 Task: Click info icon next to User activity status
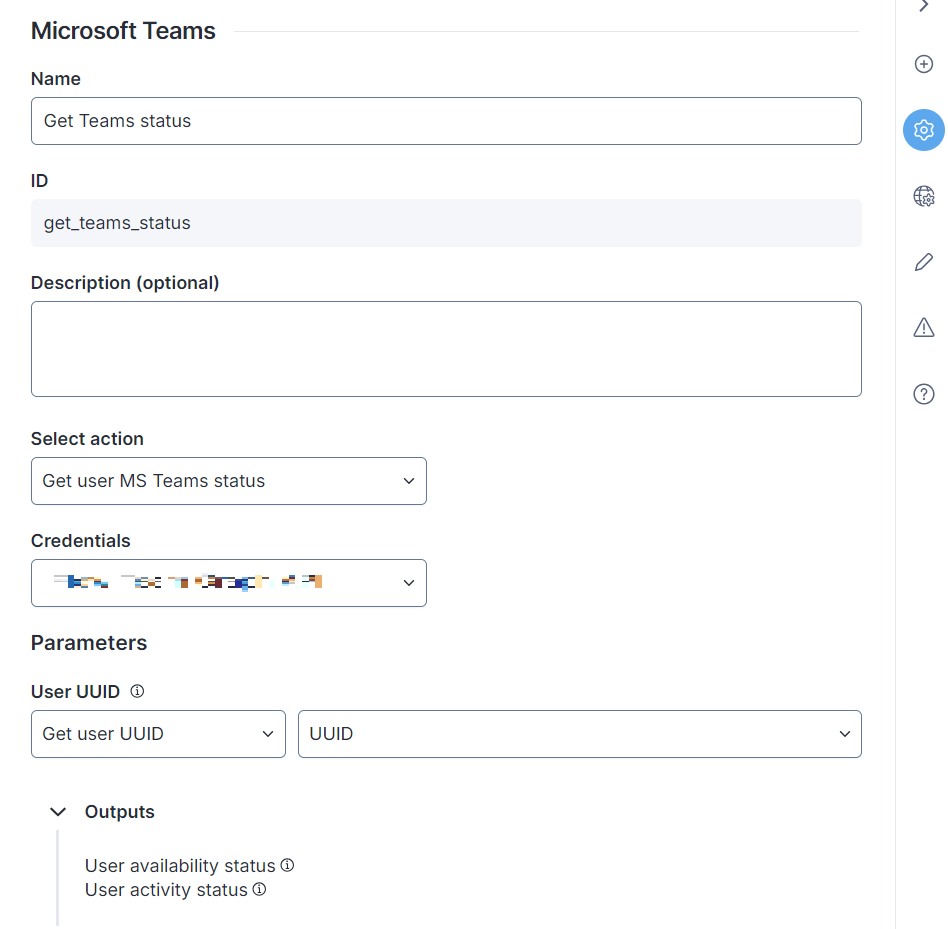click(259, 889)
